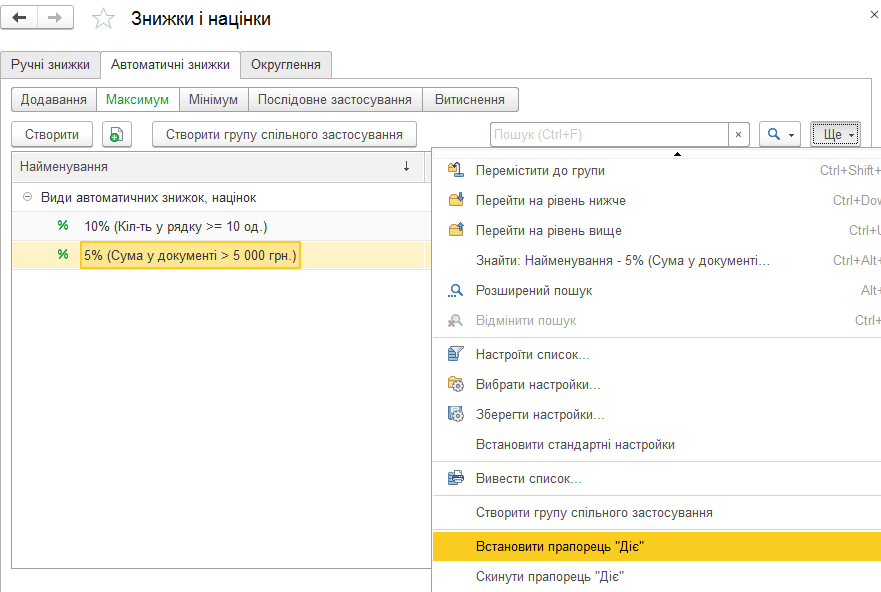Click the Вибрати настройки folder-gear icon
The height and width of the screenshot is (592, 881).
pyautogui.click(x=456, y=384)
